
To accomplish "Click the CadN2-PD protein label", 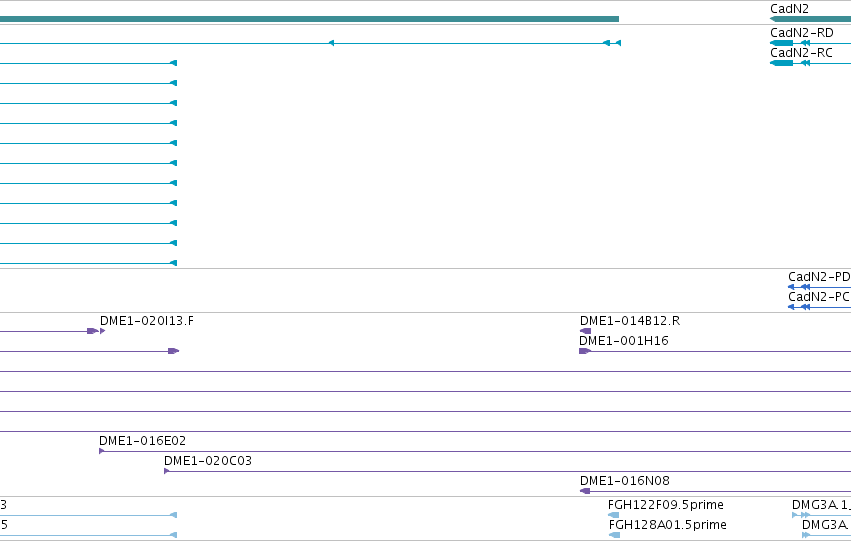I will coord(819,277).
